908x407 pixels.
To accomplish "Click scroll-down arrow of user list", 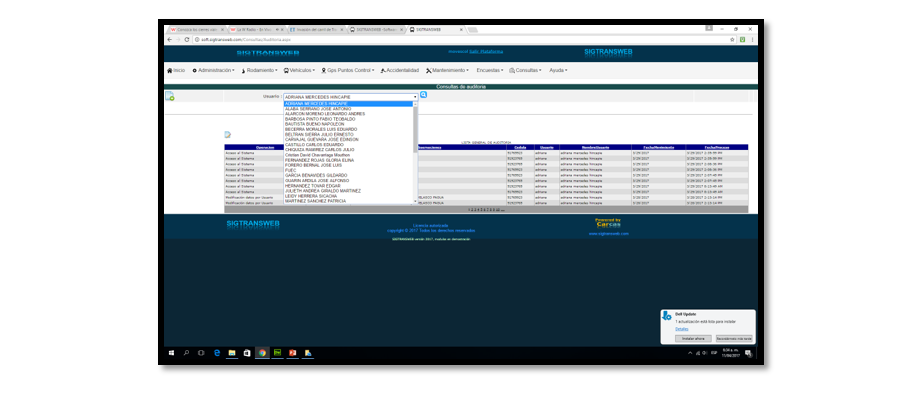I will (415, 201).
